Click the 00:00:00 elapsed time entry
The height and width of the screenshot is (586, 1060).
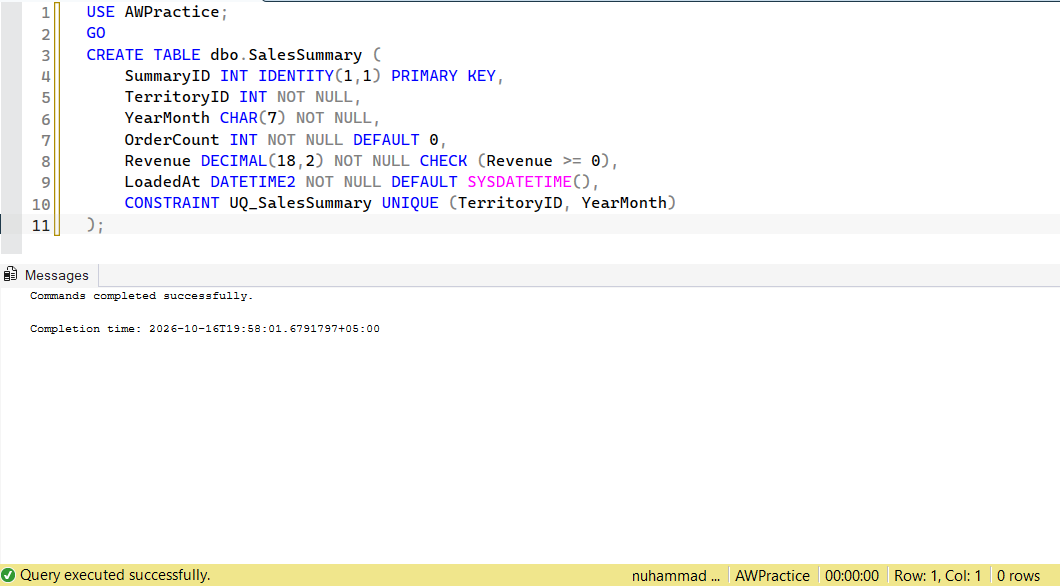(852, 576)
